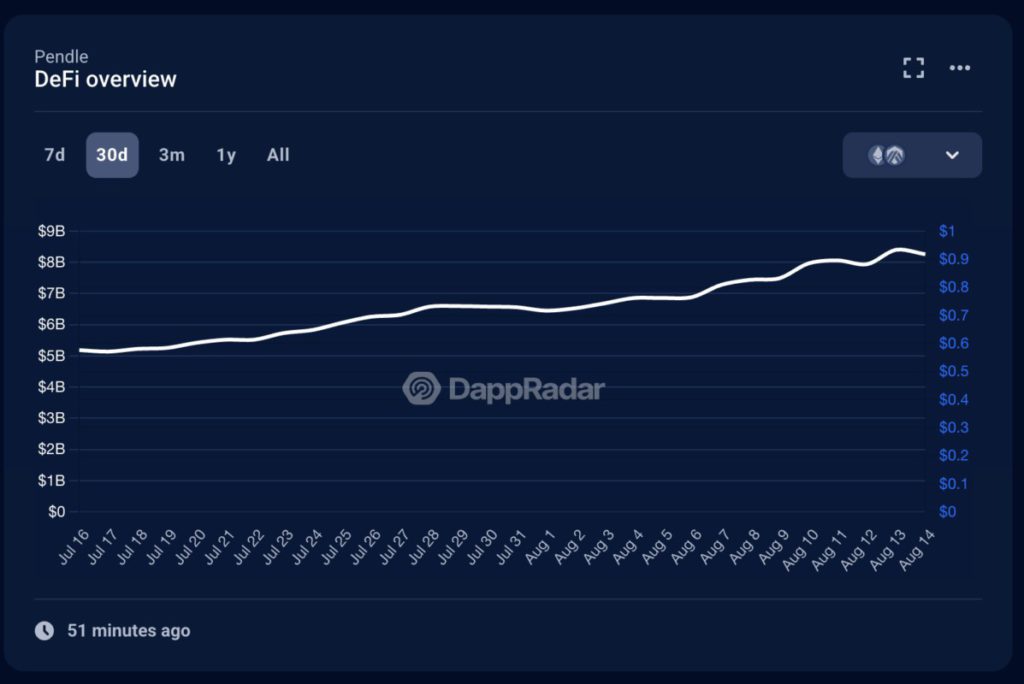Click the DappRadar watermark text
Image resolution: width=1024 pixels, height=684 pixels.
tap(526, 388)
